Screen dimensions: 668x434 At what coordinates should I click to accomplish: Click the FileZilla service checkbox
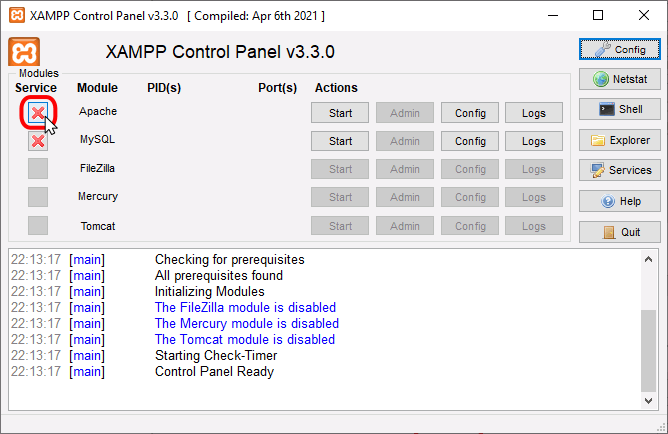38,169
